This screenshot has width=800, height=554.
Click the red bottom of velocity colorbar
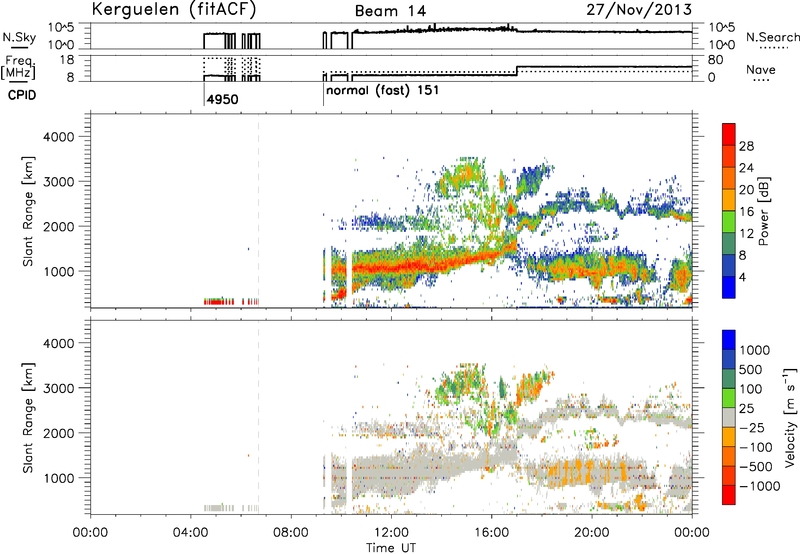[x=729, y=495]
